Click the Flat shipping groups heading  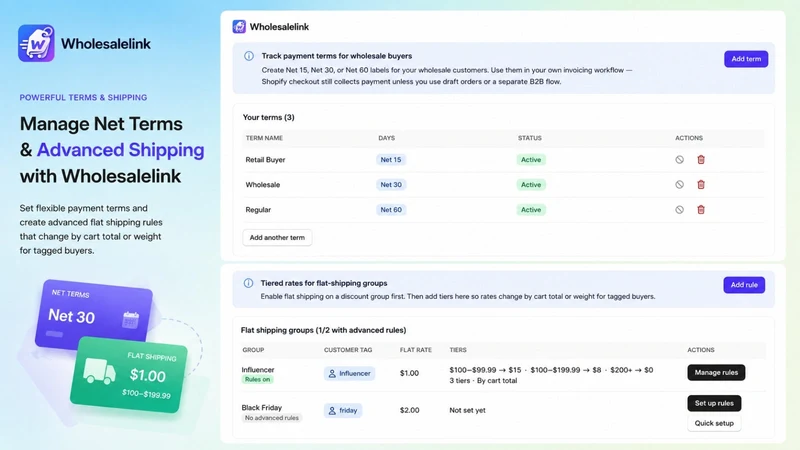point(323,330)
